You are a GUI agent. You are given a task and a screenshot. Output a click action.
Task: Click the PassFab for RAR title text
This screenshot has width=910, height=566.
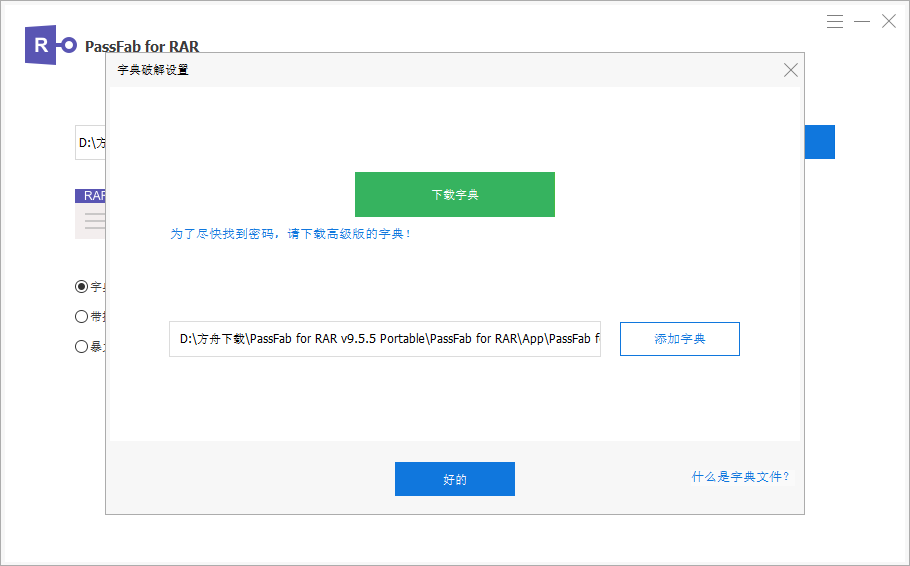[142, 46]
